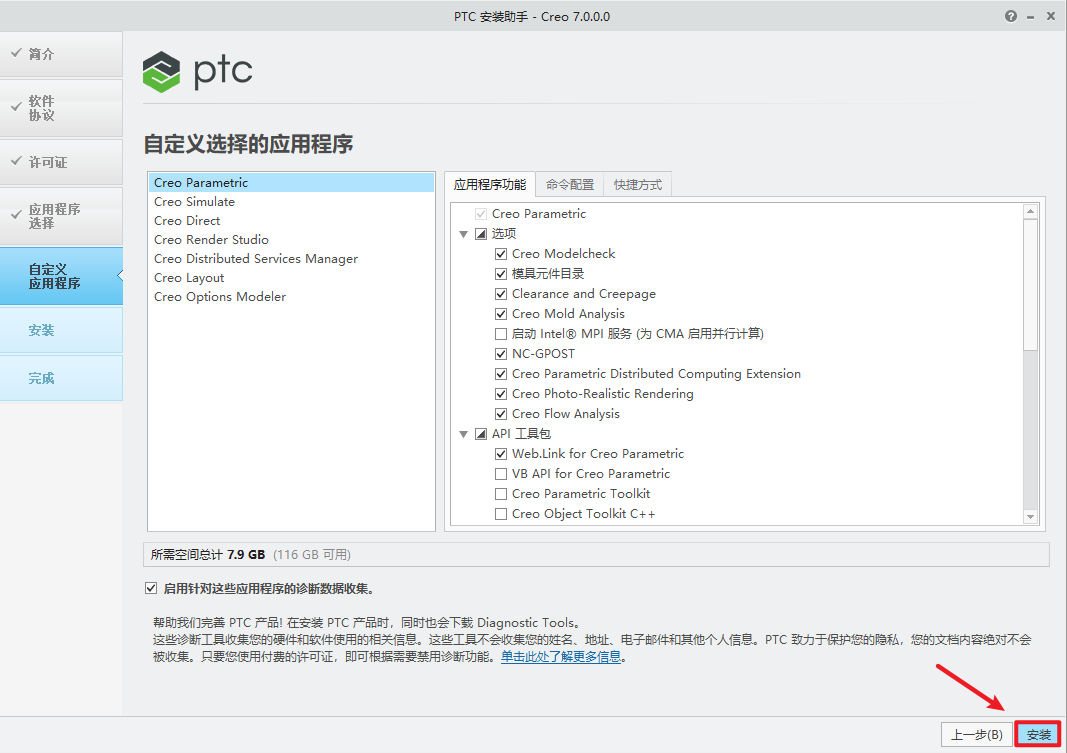Collapse the API 工具包 section
Screen dimensions: 1067x753
click(463, 433)
